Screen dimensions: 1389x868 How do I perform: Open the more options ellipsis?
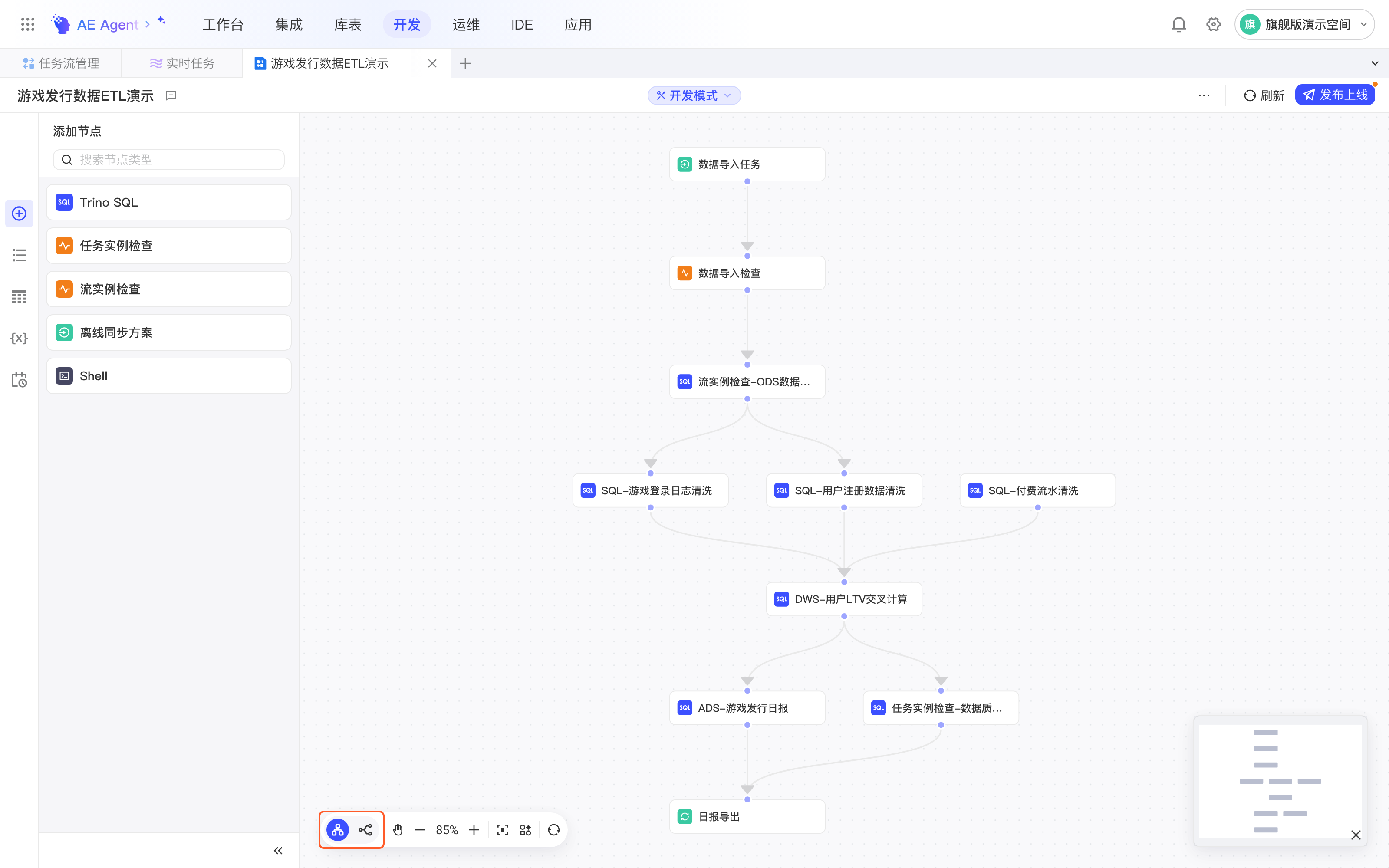(1204, 95)
